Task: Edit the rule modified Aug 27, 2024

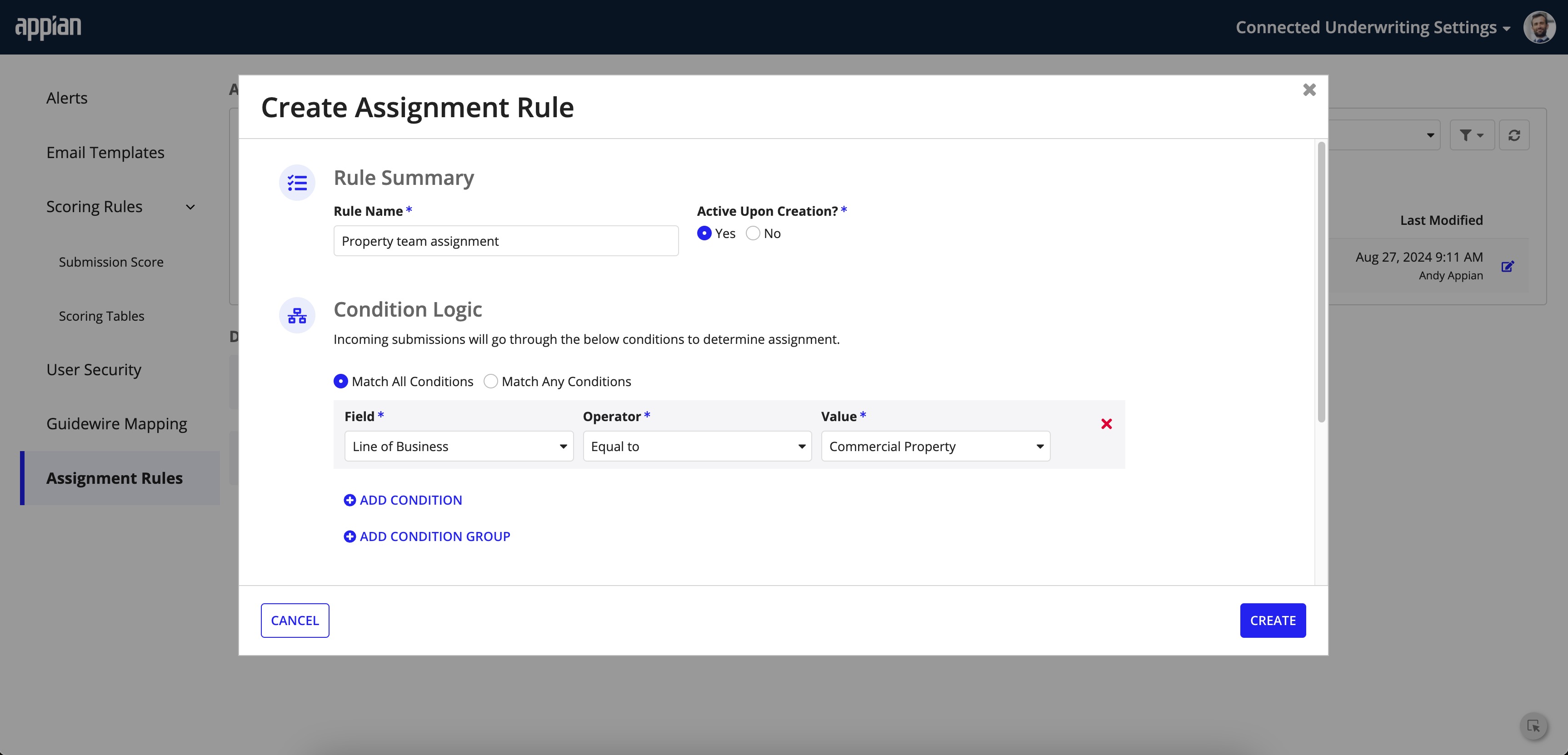Action: pyautogui.click(x=1507, y=267)
